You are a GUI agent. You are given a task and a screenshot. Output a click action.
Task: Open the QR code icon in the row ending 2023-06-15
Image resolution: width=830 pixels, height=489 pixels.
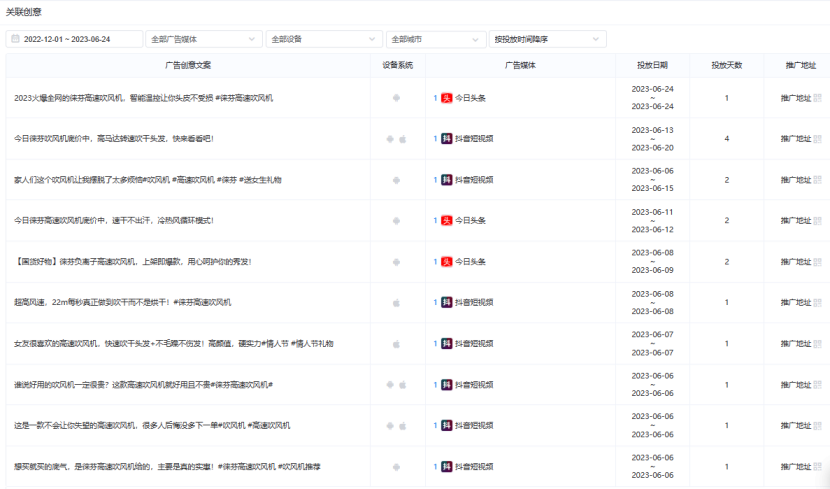(817, 180)
